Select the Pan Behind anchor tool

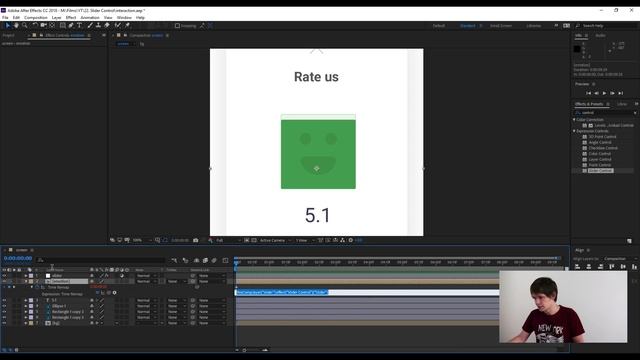pos(52,25)
